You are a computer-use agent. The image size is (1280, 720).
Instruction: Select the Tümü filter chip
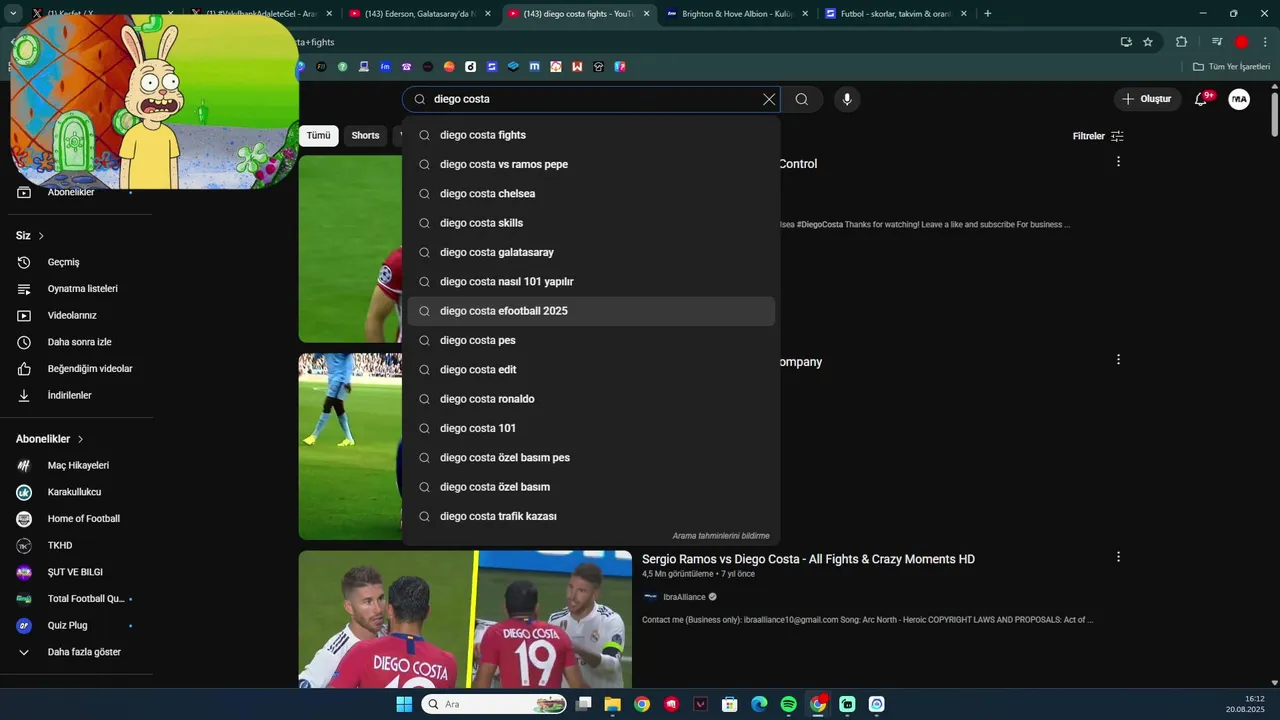(318, 135)
